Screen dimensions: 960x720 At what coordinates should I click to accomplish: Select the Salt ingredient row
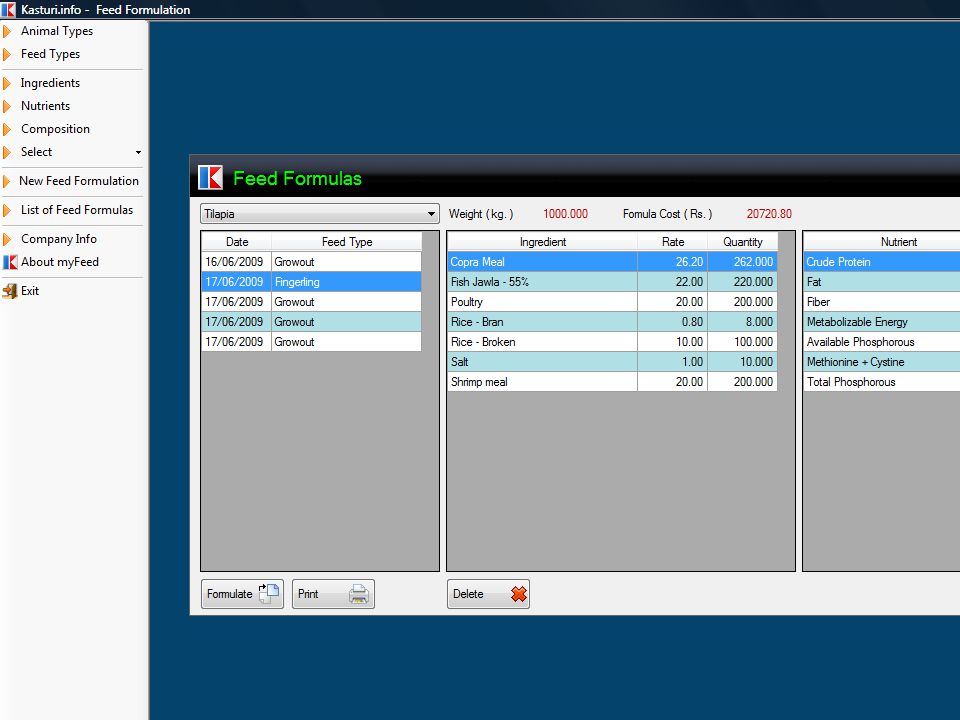point(612,362)
